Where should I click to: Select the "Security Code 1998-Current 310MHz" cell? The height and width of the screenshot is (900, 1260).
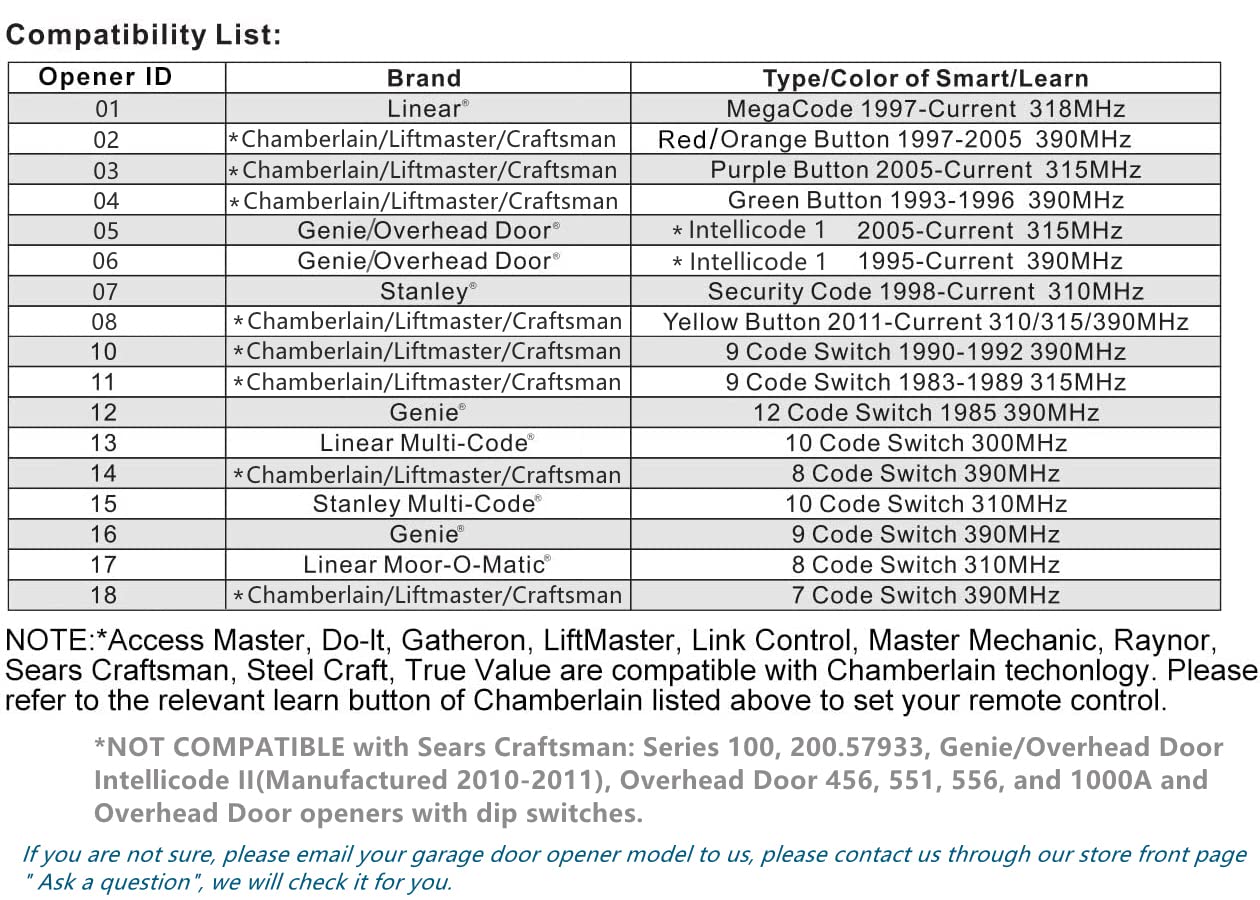[x=925, y=292]
